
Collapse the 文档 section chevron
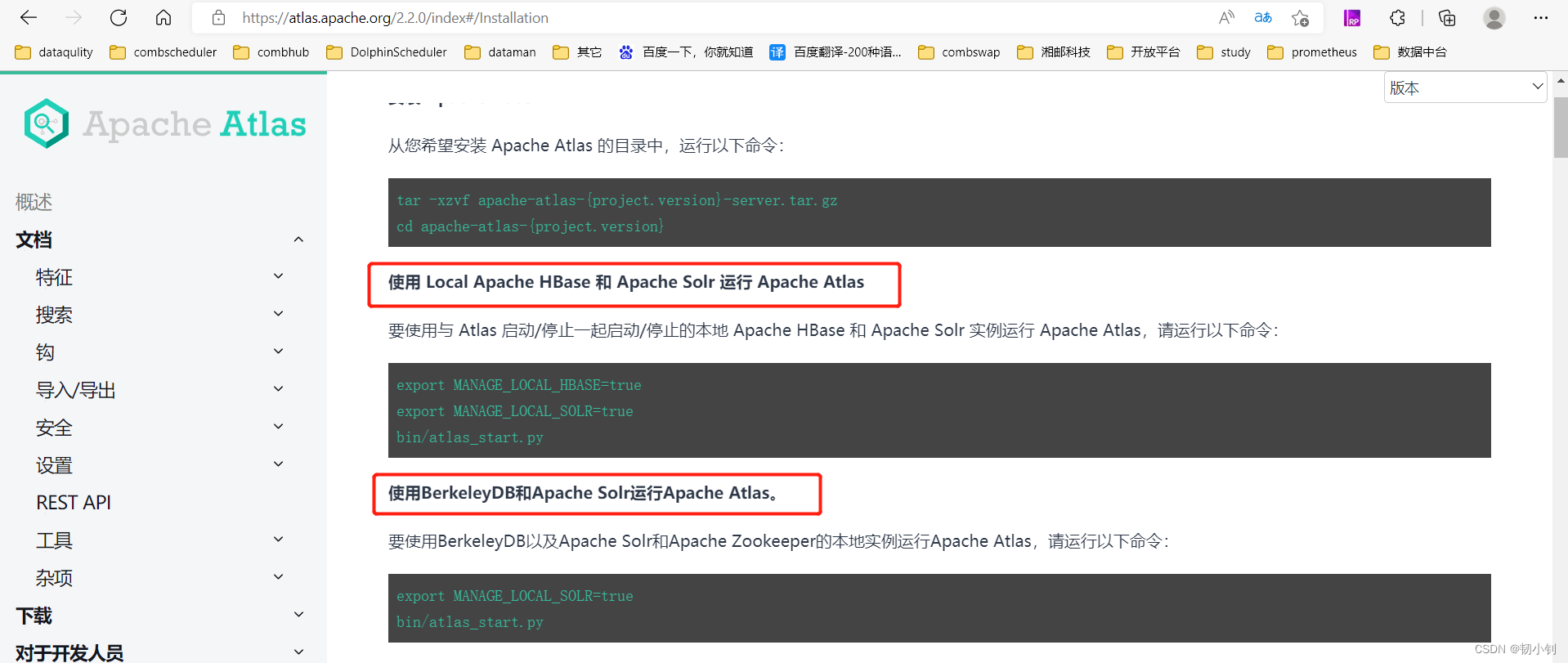coord(298,240)
